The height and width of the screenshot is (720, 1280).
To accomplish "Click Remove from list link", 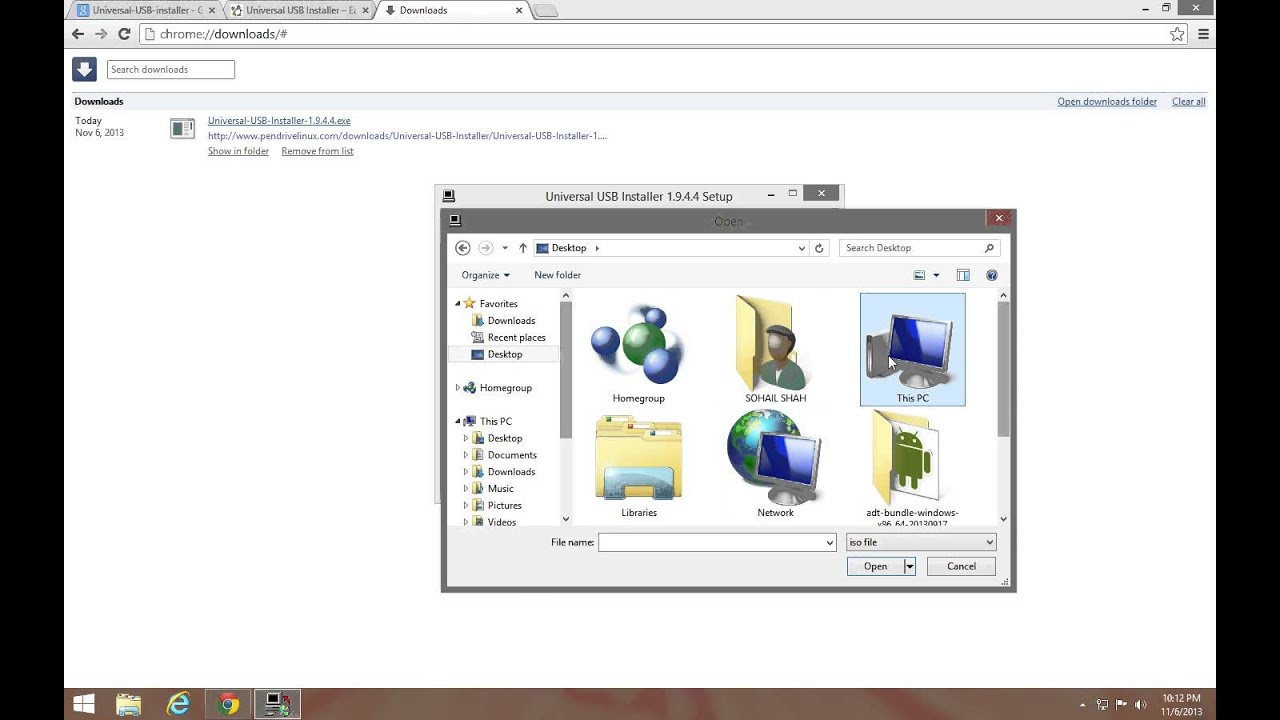I will pyautogui.click(x=317, y=151).
